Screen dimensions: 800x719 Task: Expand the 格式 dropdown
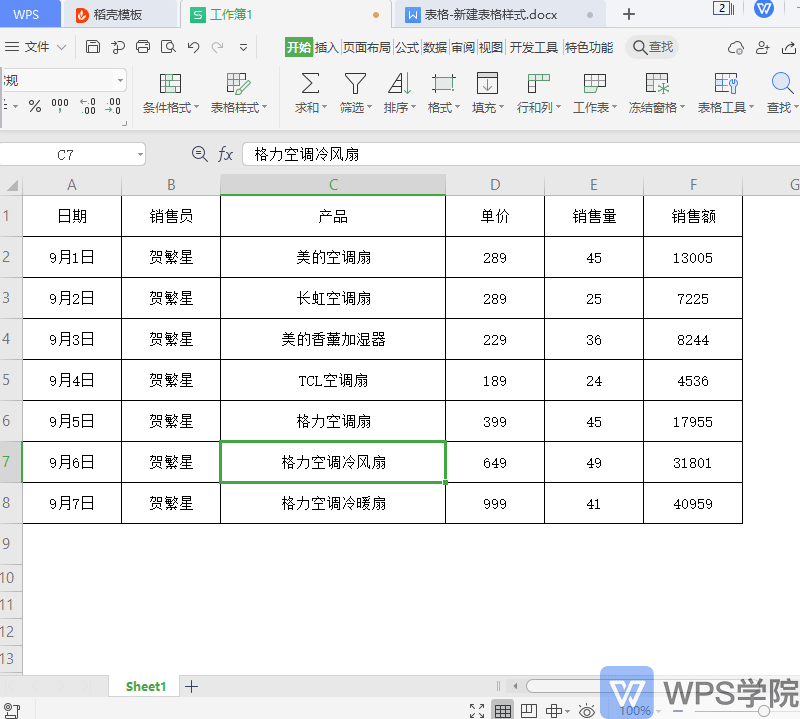pos(458,107)
